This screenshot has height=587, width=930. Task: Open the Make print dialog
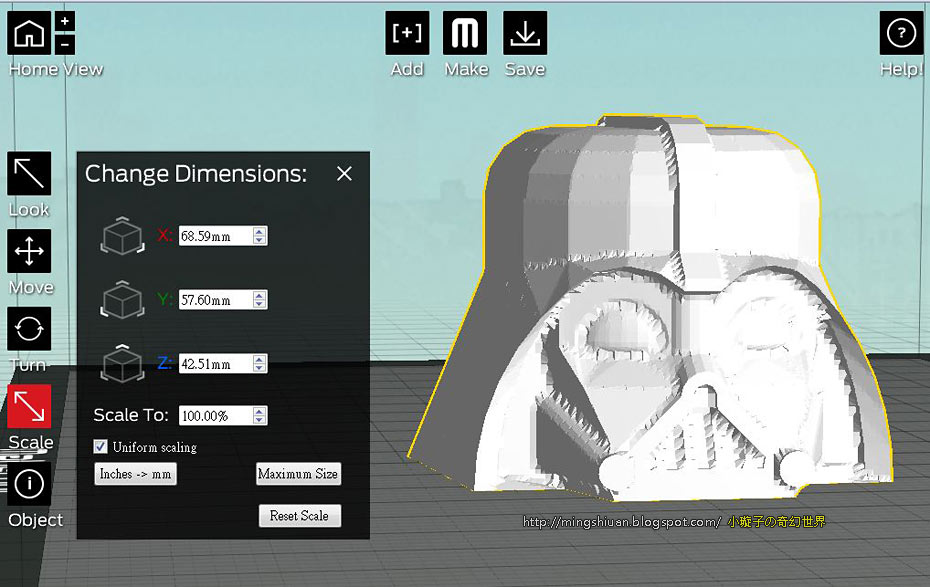pyautogui.click(x=465, y=33)
